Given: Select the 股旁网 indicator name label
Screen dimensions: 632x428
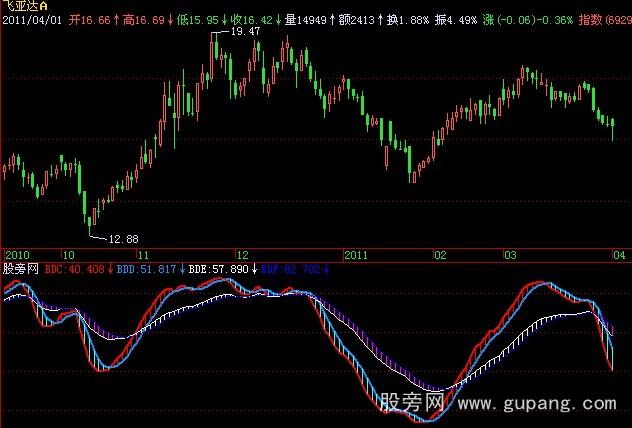Looking at the screenshot, I should click(21, 268).
